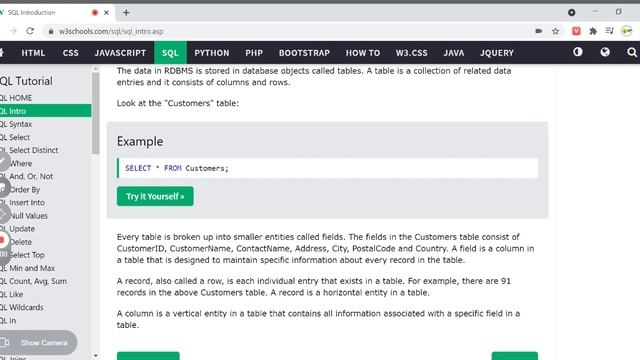Open the Extensions puzzle icon
The image size is (640, 360).
click(593, 31)
